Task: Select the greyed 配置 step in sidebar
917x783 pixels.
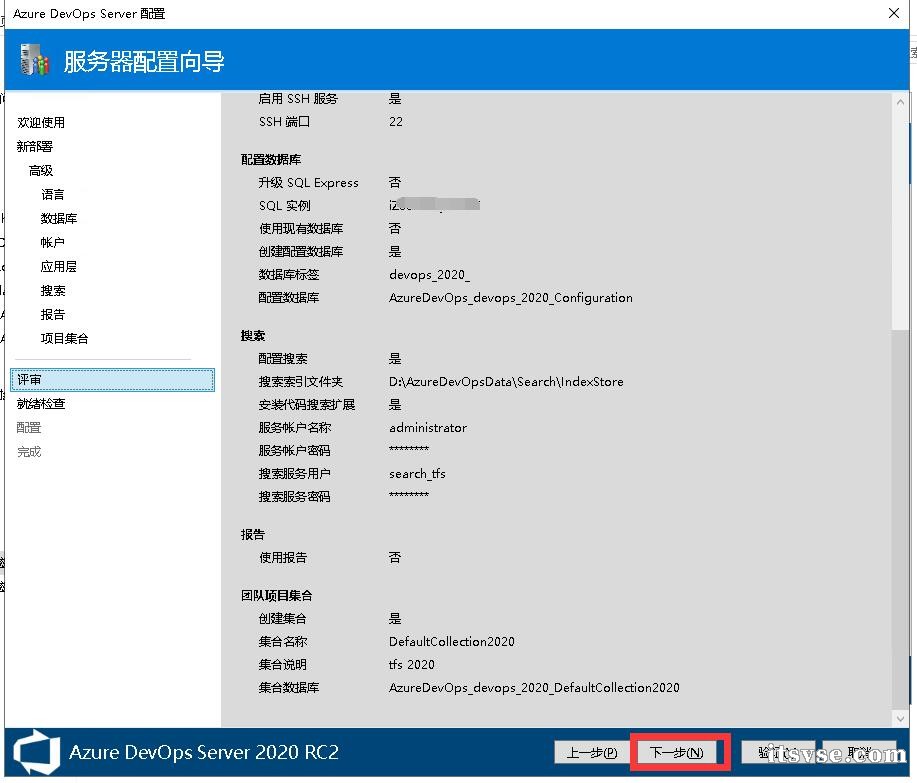Action: [29, 428]
